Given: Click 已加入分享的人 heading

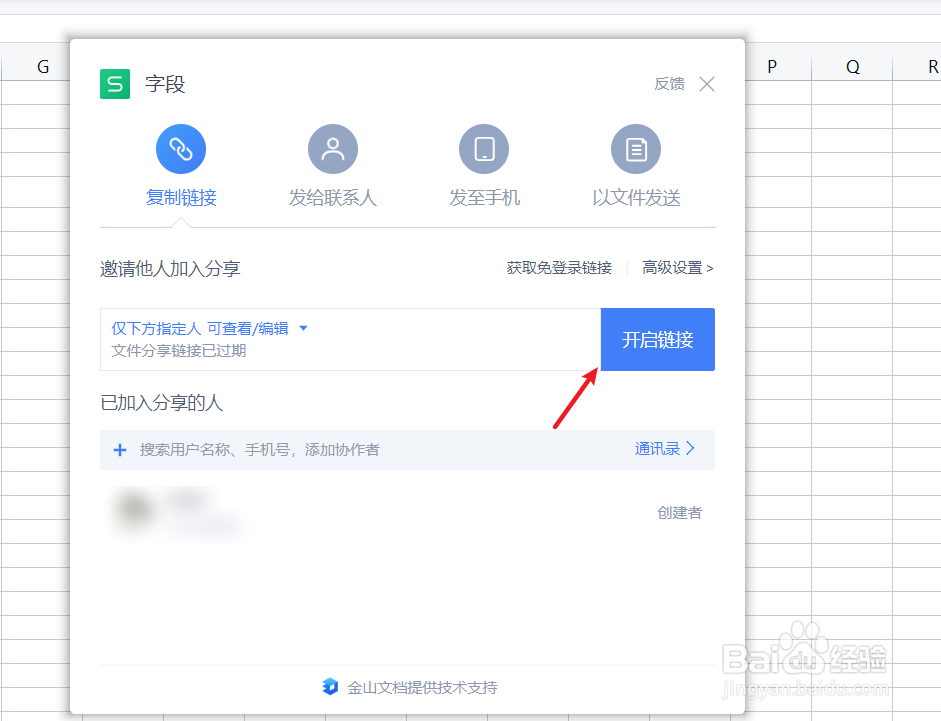Looking at the screenshot, I should coord(161,403).
